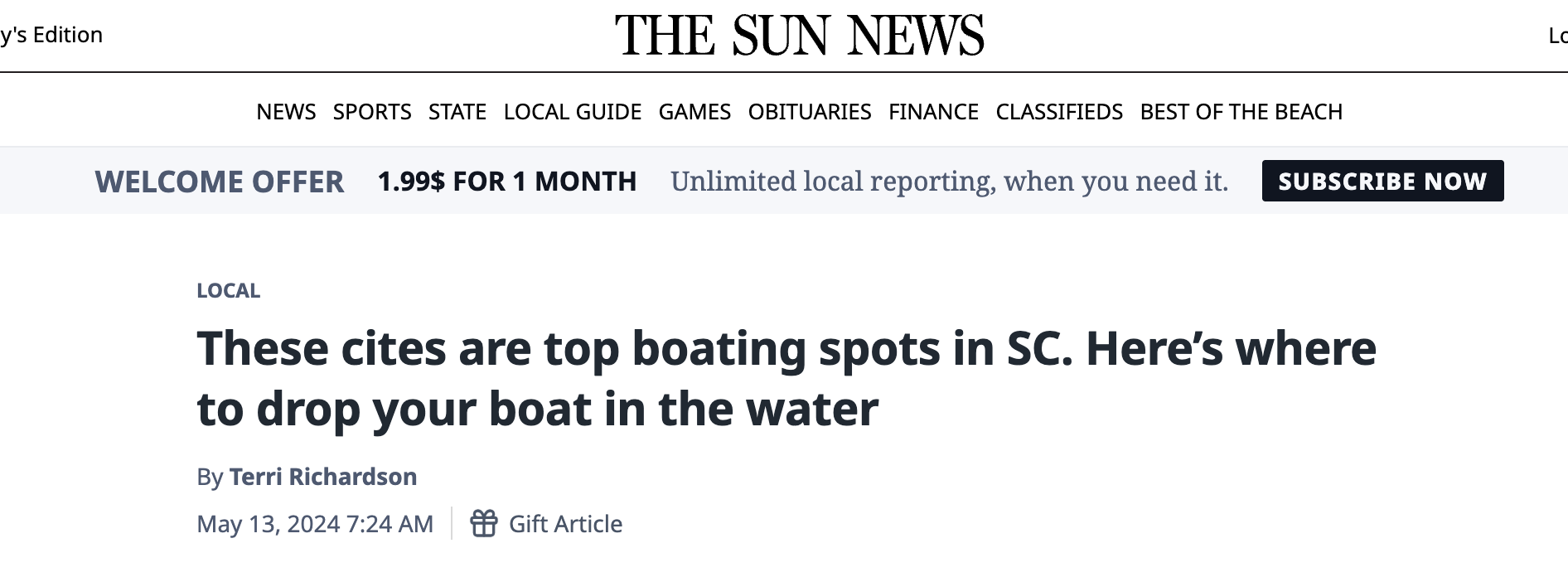
Task: Open the Edition link at top left
Action: point(51,35)
